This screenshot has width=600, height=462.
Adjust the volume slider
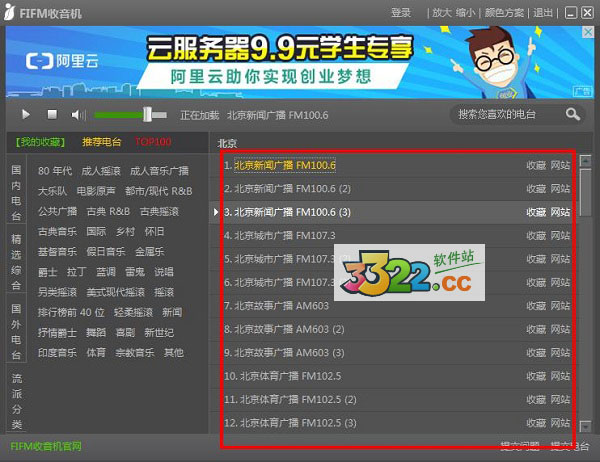point(147,115)
